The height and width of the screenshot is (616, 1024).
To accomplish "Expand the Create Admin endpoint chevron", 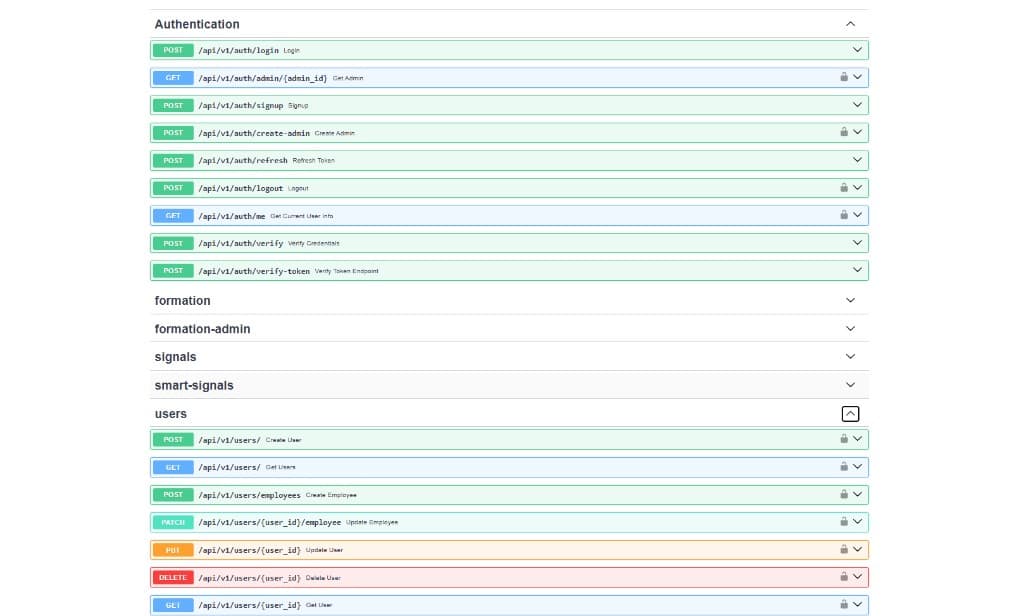I will pyautogui.click(x=857, y=132).
